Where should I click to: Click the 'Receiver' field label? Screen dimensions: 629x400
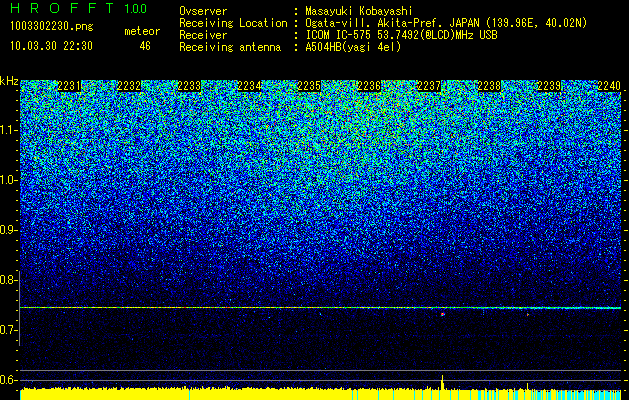pos(203,35)
